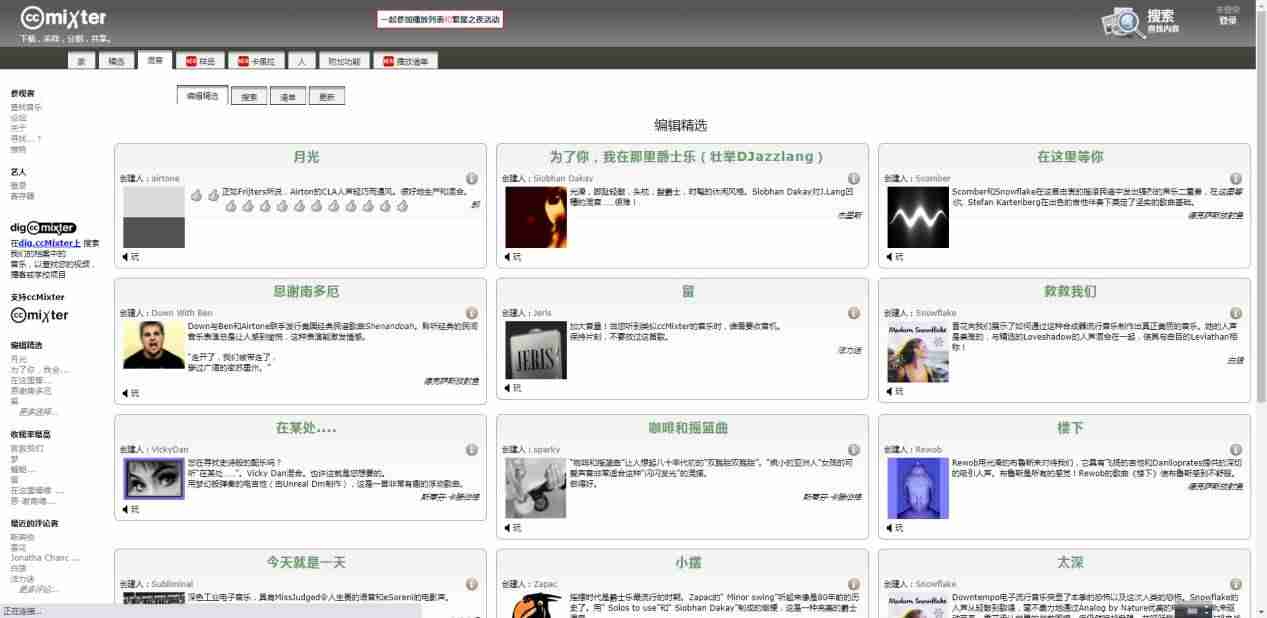Click info icon on 留 card
Screen dimensions: 1267x618
pos(854,313)
